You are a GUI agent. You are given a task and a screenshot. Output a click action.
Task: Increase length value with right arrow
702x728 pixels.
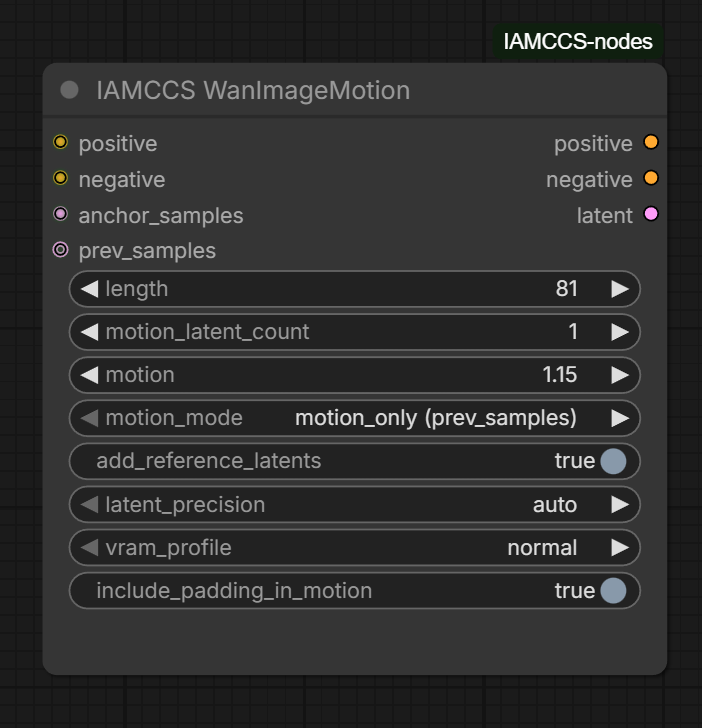pyautogui.click(x=620, y=289)
